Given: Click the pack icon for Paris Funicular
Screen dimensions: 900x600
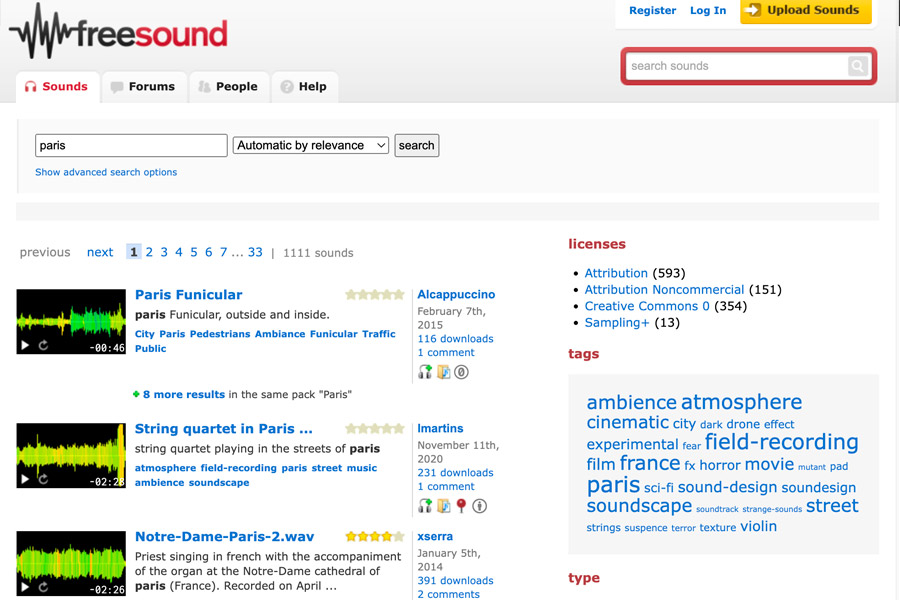Looking at the screenshot, I should point(443,372).
